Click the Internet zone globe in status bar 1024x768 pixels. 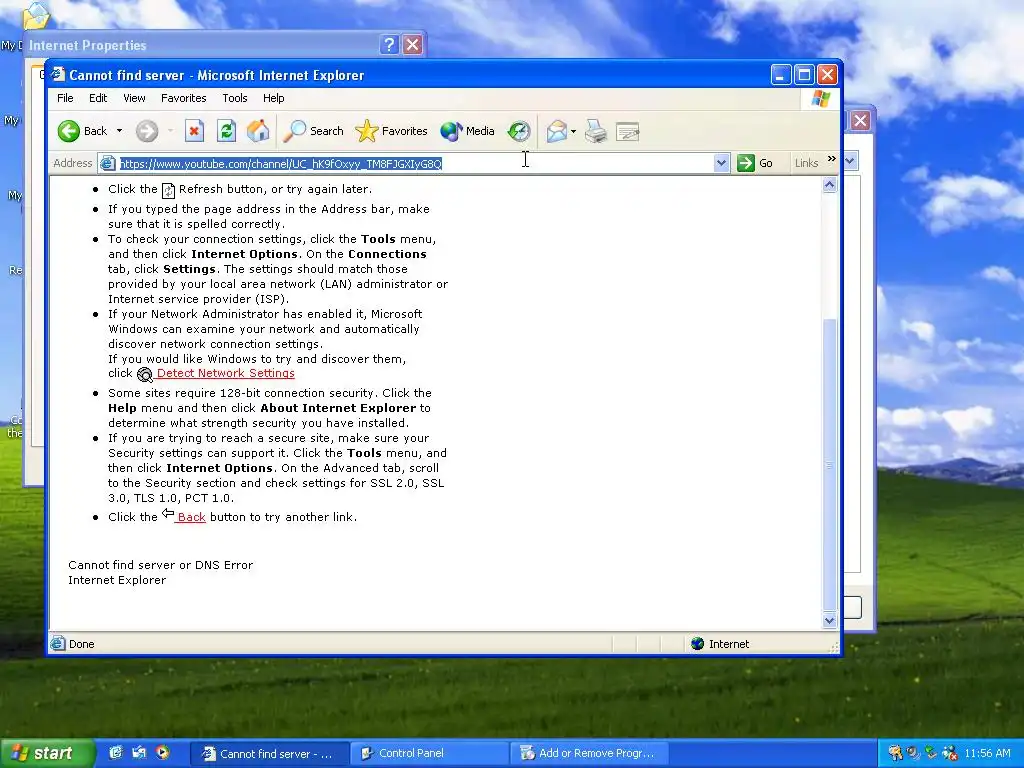(697, 644)
